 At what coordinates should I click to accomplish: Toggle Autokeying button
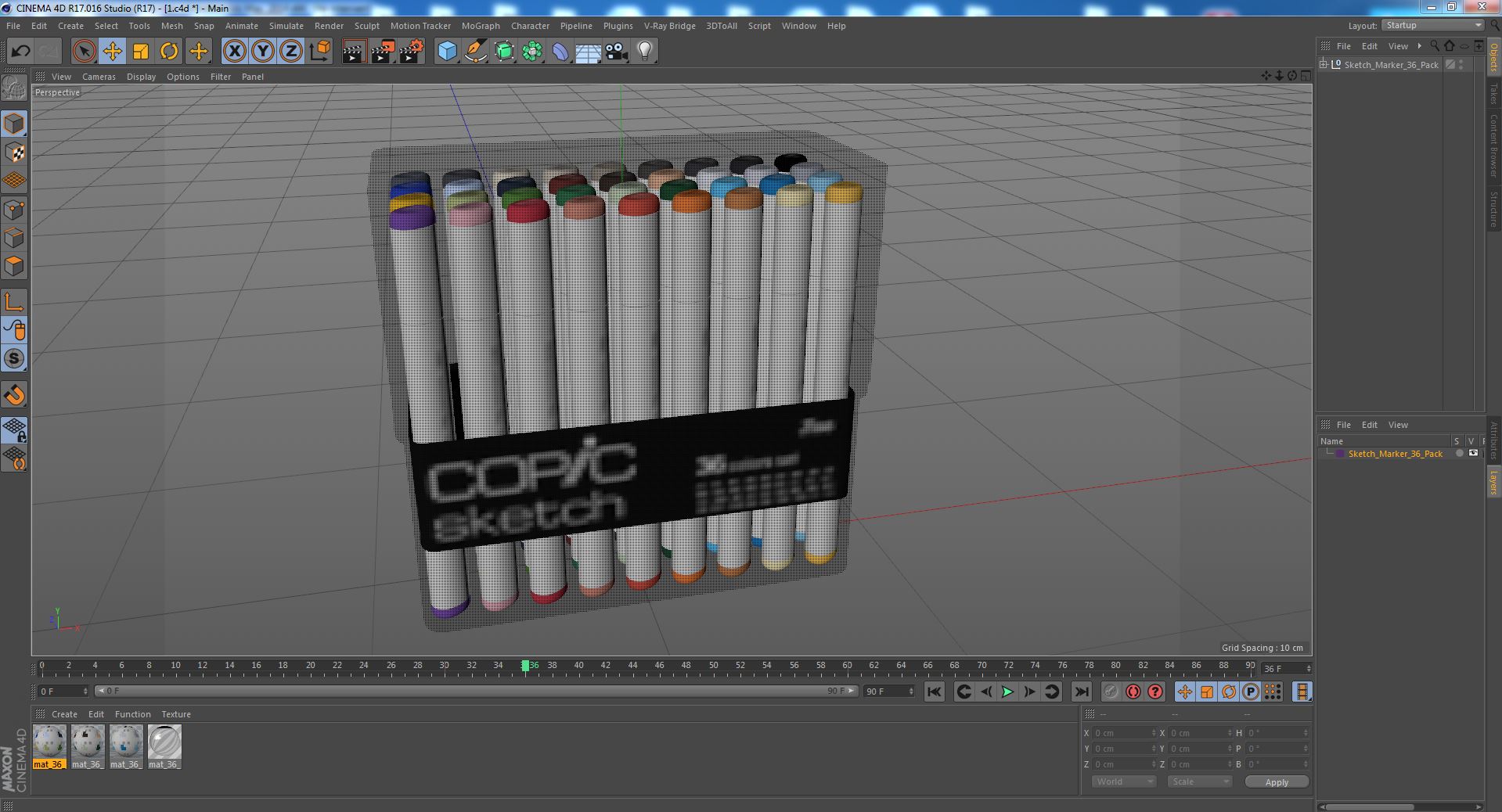(1133, 692)
